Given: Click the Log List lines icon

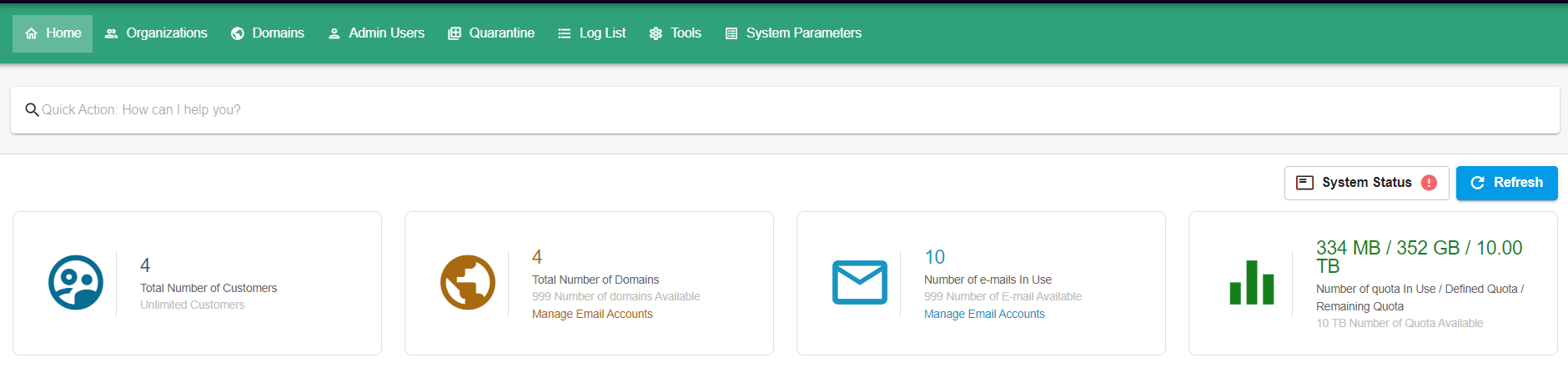Looking at the screenshot, I should point(565,33).
